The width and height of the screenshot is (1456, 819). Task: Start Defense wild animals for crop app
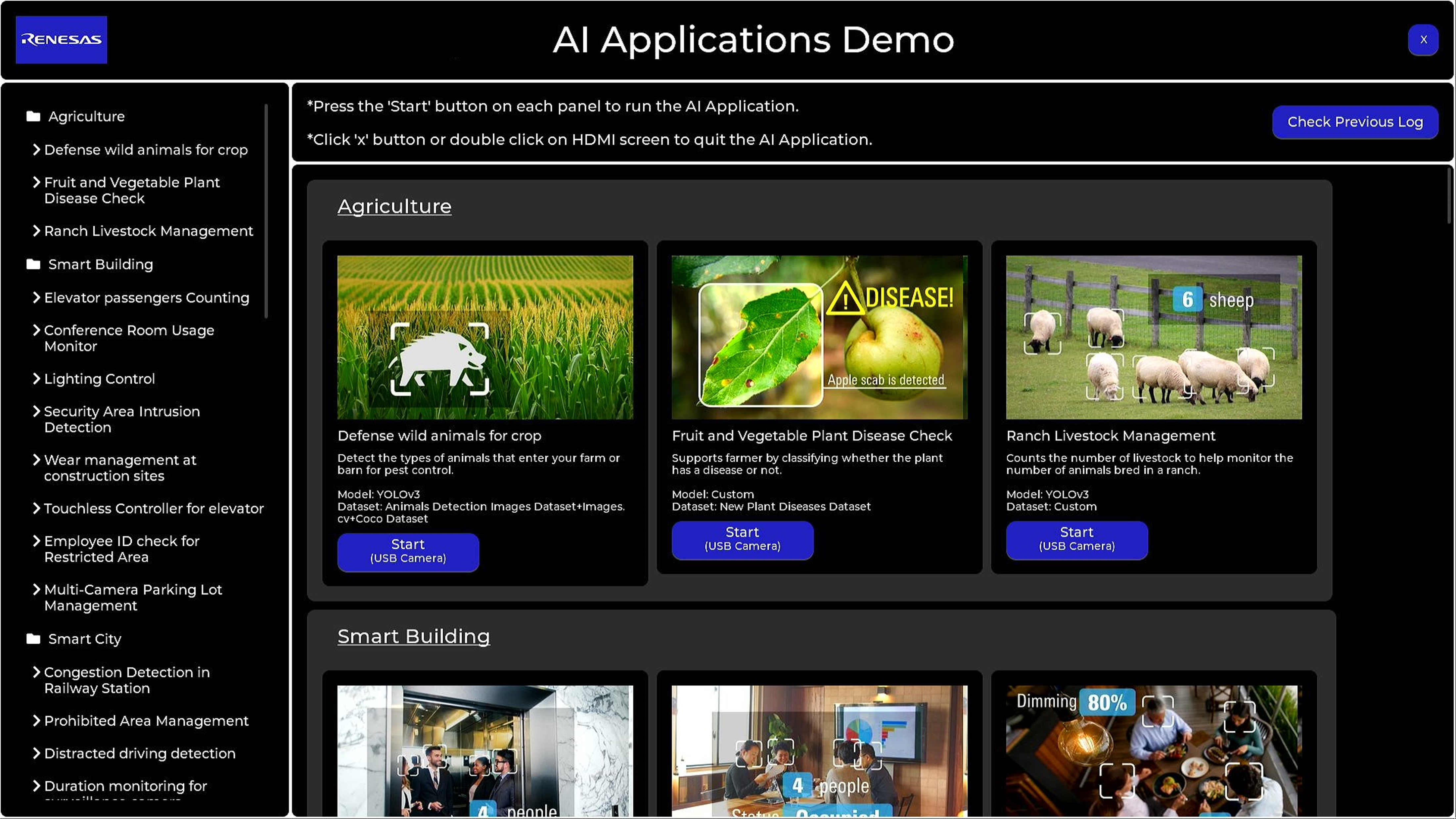tap(408, 551)
